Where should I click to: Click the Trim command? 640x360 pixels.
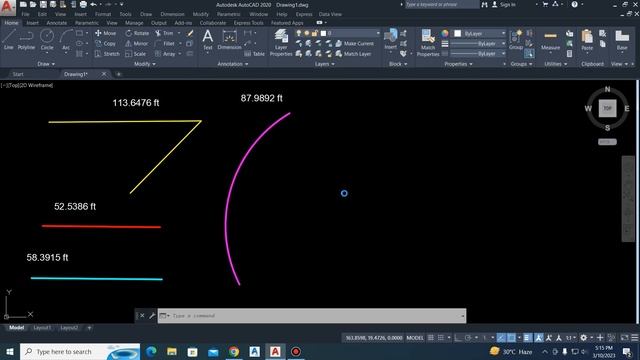tap(164, 33)
